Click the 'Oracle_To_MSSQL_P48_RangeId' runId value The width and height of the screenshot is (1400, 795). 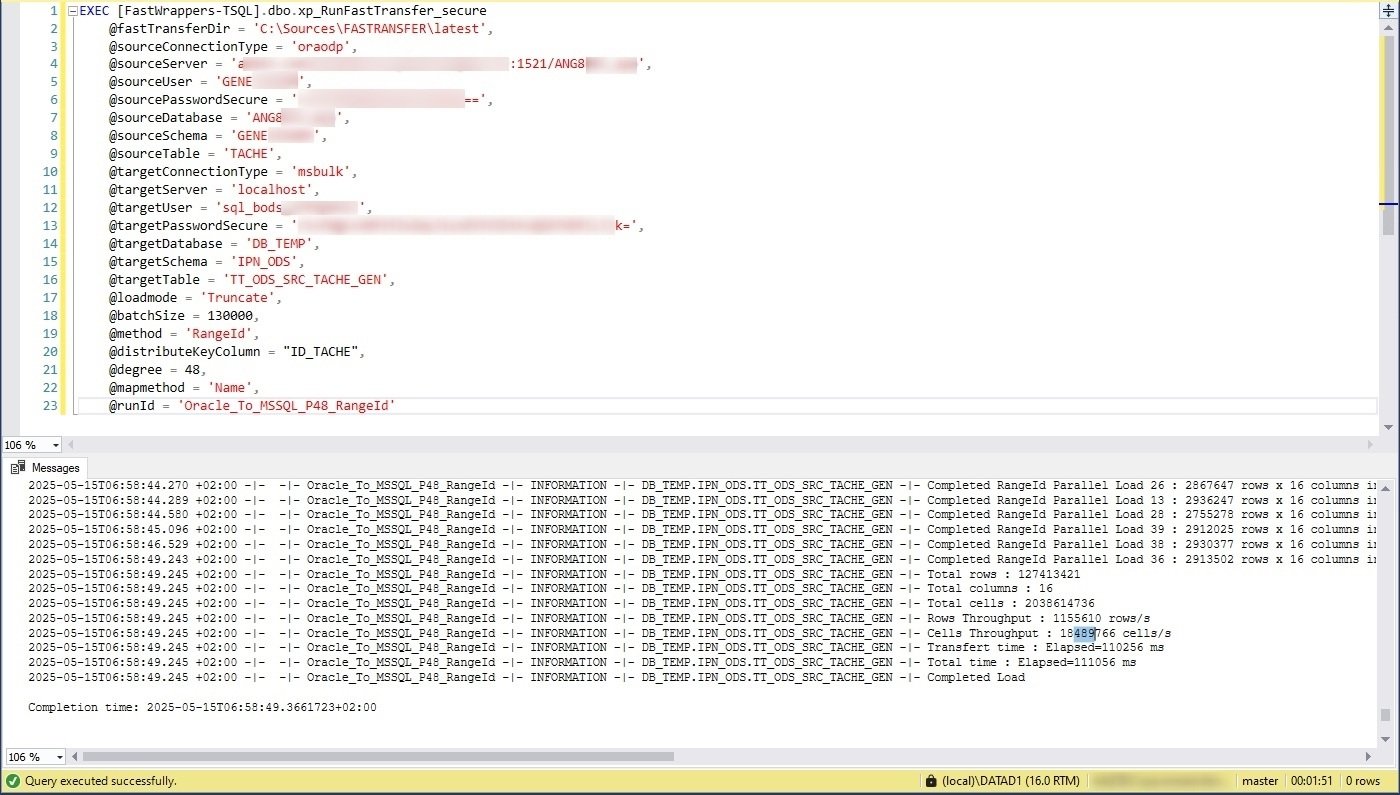[287, 407]
